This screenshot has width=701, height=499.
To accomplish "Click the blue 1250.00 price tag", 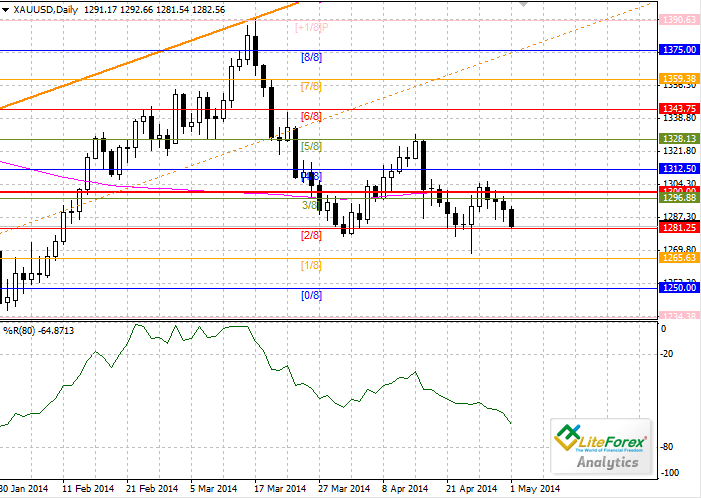I will pyautogui.click(x=679, y=288).
